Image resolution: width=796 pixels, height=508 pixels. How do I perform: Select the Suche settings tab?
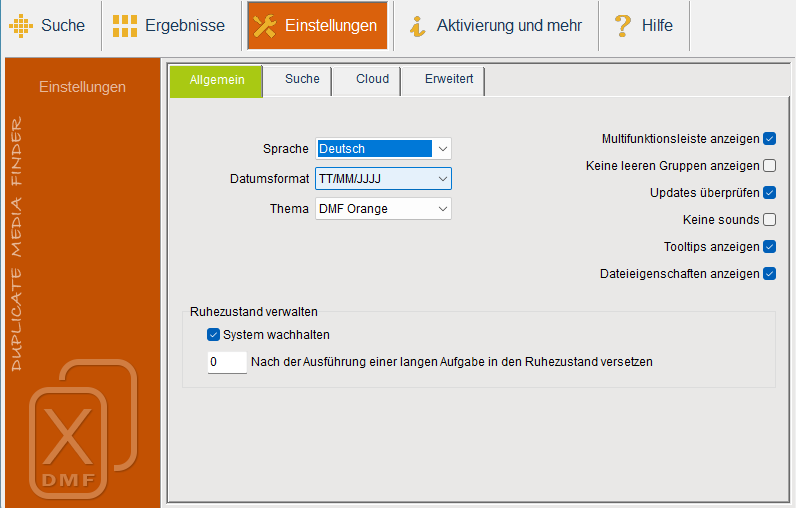pos(302,79)
